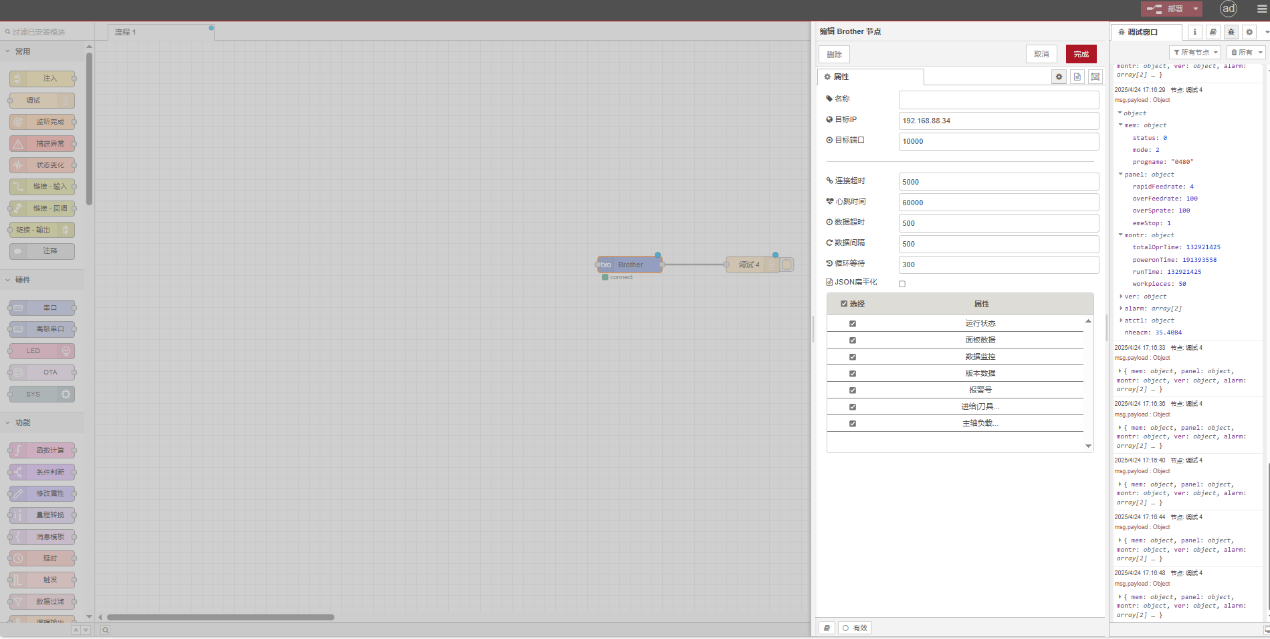Click the info tab icon in sidebar
This screenshot has width=1270, height=639.
[1195, 32]
